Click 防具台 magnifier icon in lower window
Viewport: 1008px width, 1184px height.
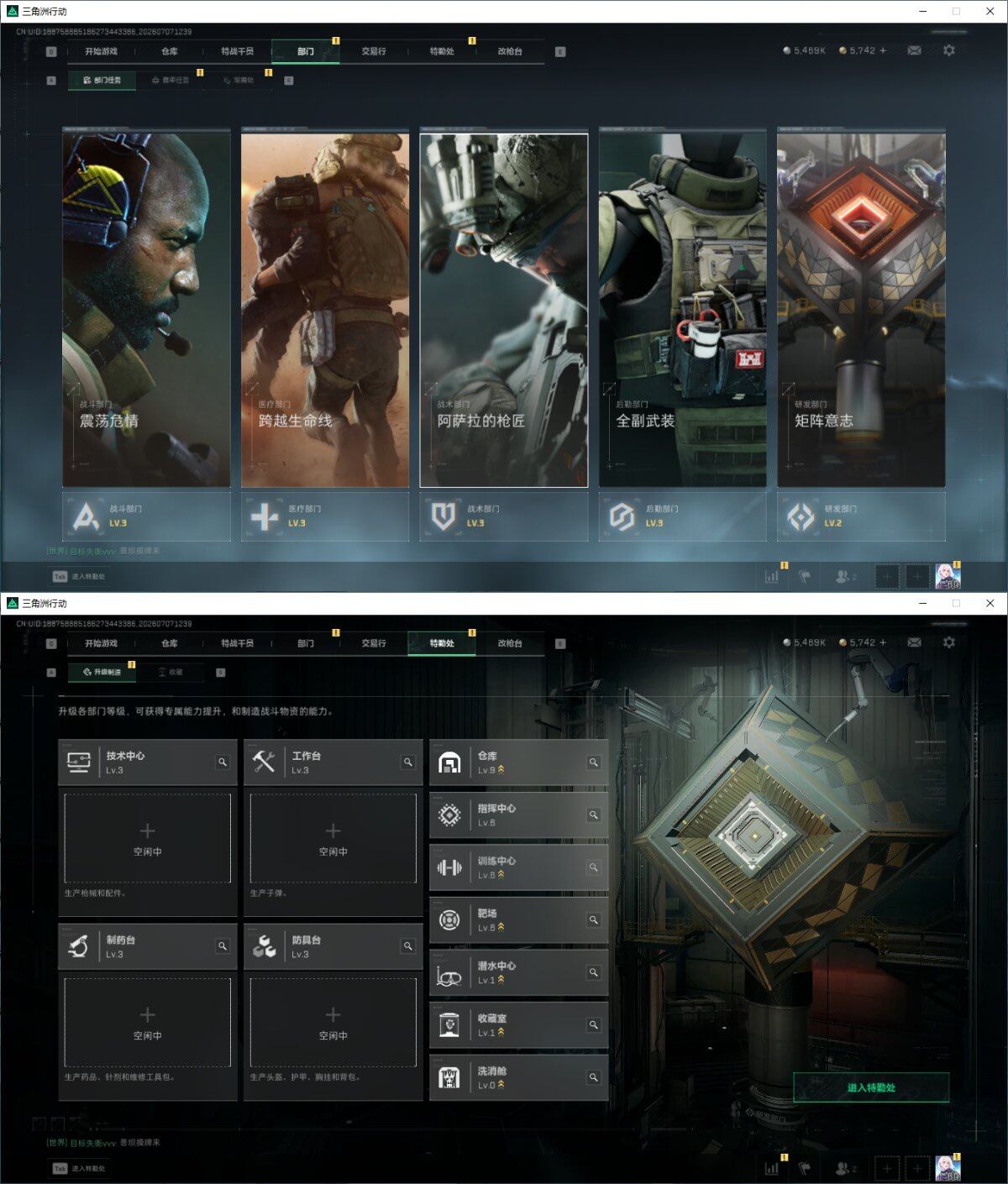pyautogui.click(x=408, y=946)
